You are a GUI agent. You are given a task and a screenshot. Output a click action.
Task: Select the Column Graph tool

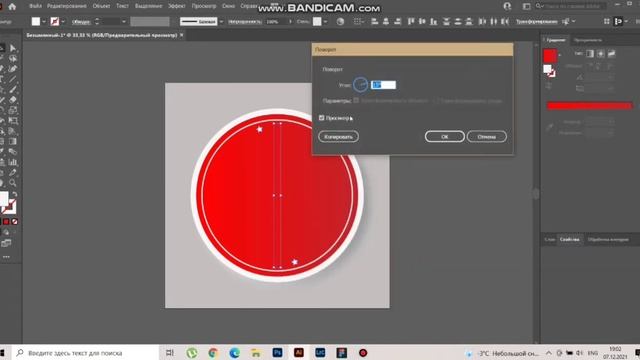[13, 162]
